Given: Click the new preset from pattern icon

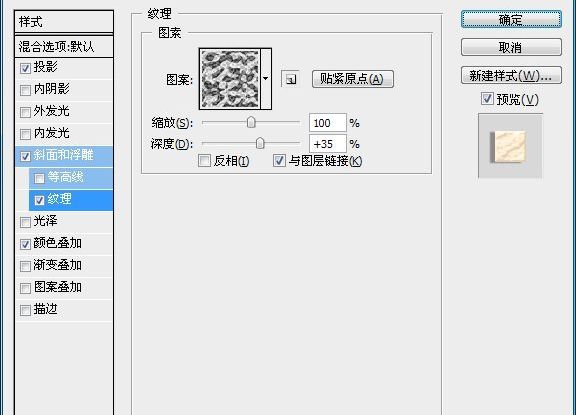Looking at the screenshot, I should 291,79.
